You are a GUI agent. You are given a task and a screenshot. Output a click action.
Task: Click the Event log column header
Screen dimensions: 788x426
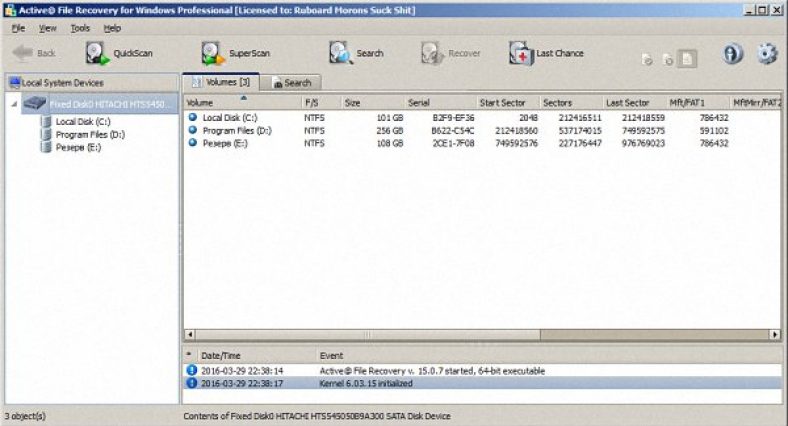[x=549, y=356]
